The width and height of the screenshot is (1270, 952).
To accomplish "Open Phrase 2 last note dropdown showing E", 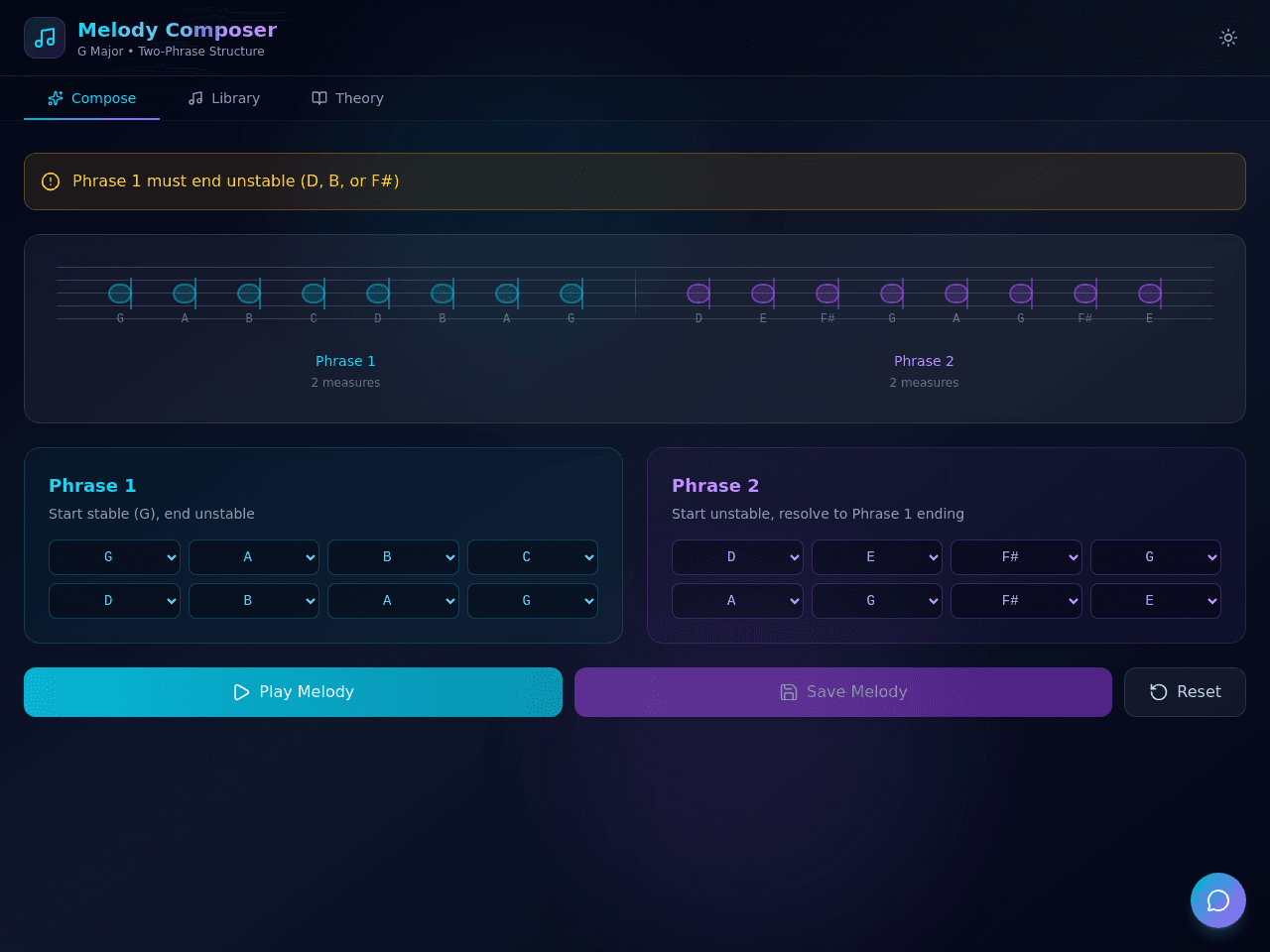I will point(1156,601).
